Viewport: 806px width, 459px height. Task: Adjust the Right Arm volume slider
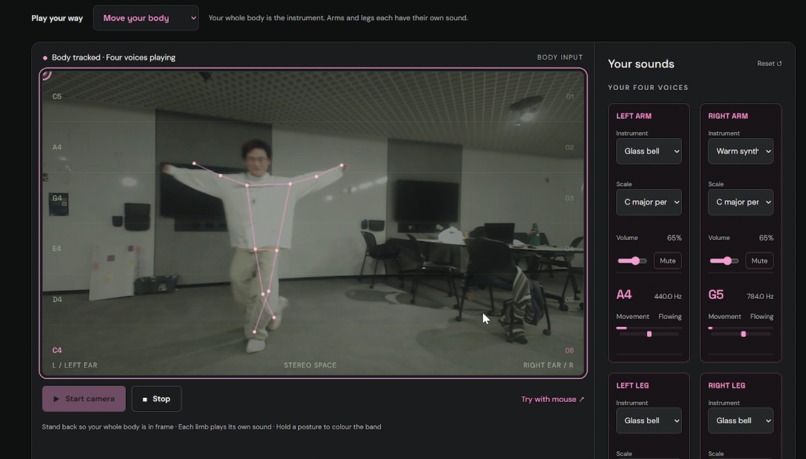point(724,261)
